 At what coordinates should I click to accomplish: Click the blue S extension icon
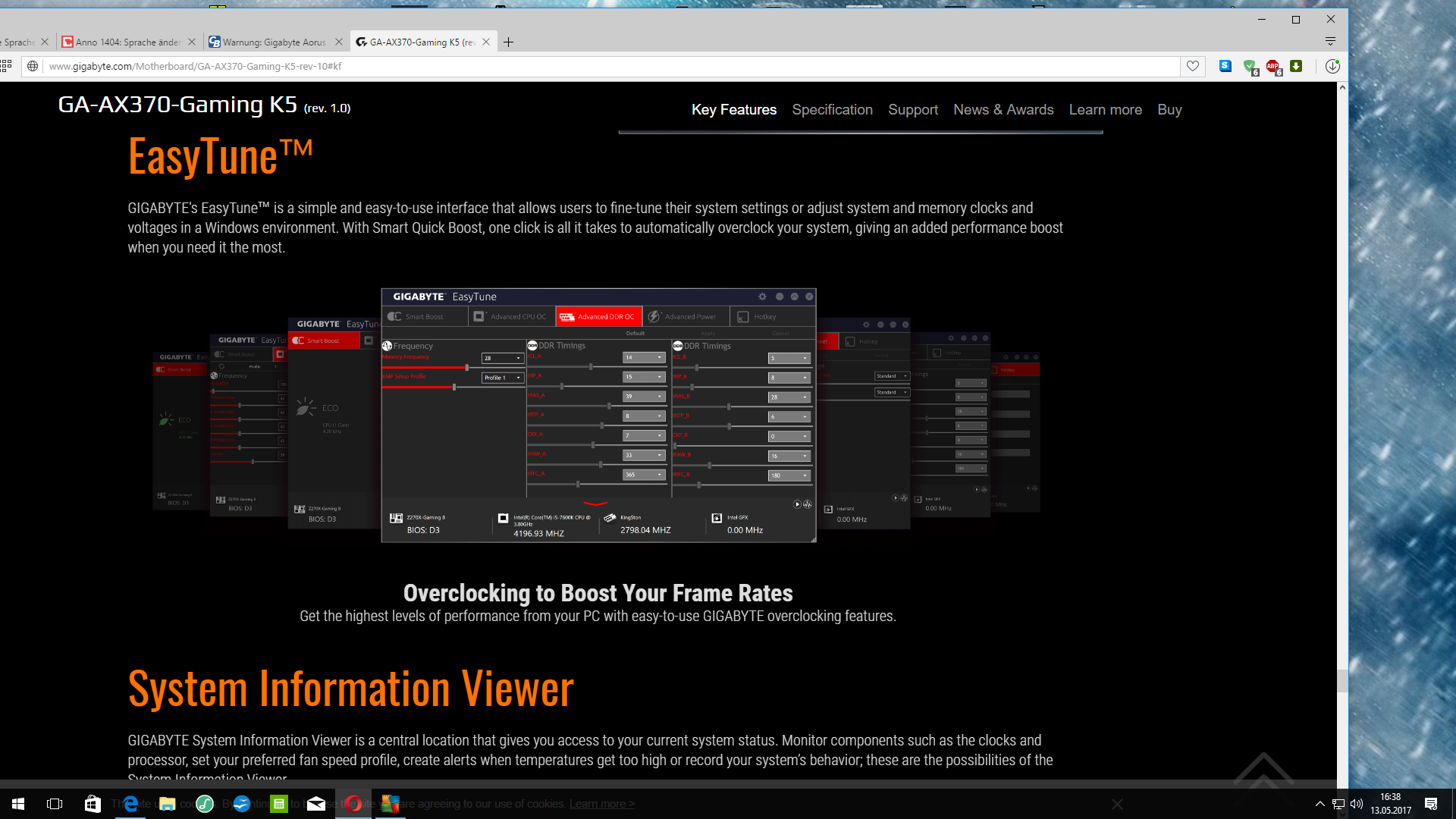[x=1225, y=66]
